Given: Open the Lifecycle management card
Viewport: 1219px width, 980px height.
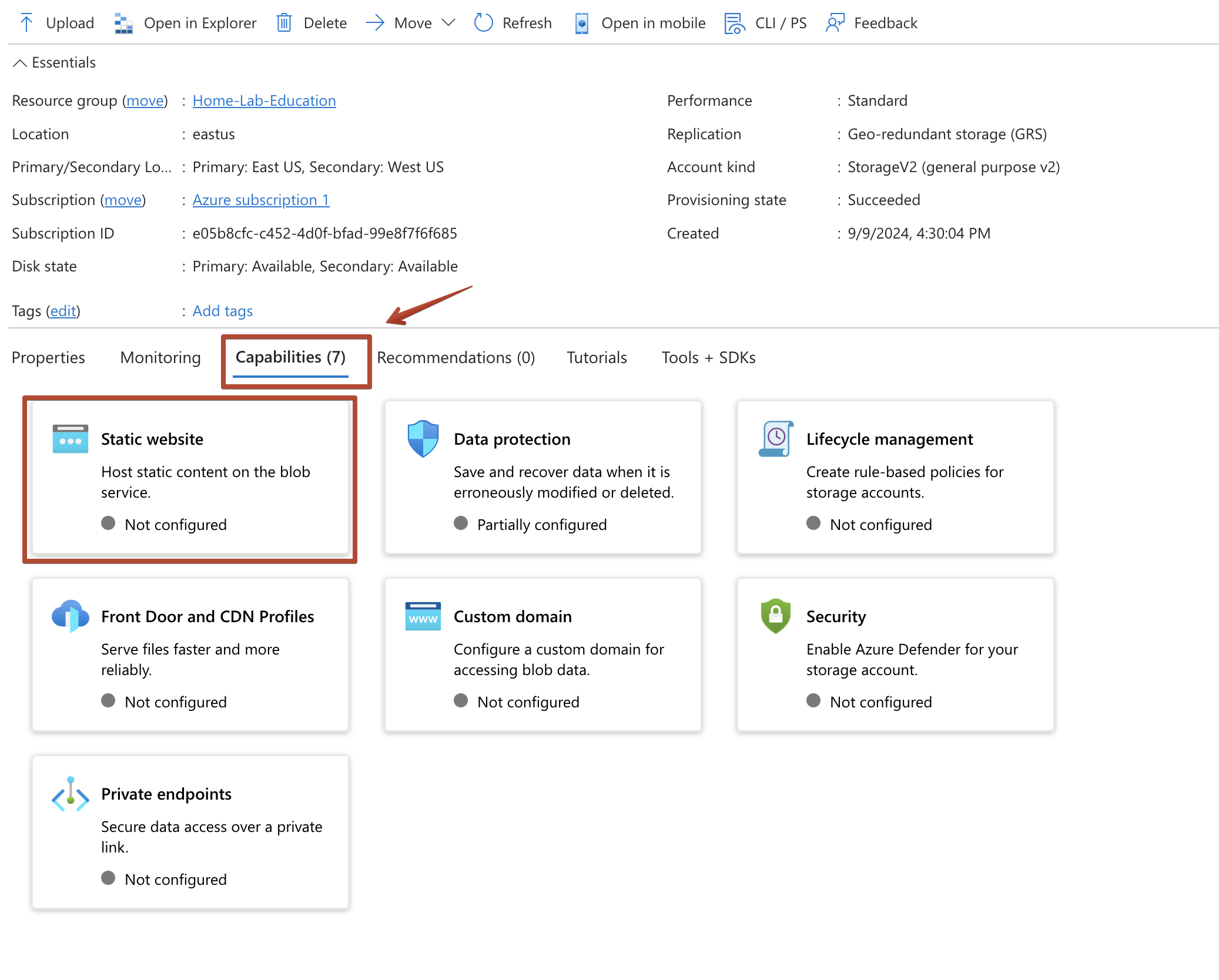Looking at the screenshot, I should click(x=895, y=478).
